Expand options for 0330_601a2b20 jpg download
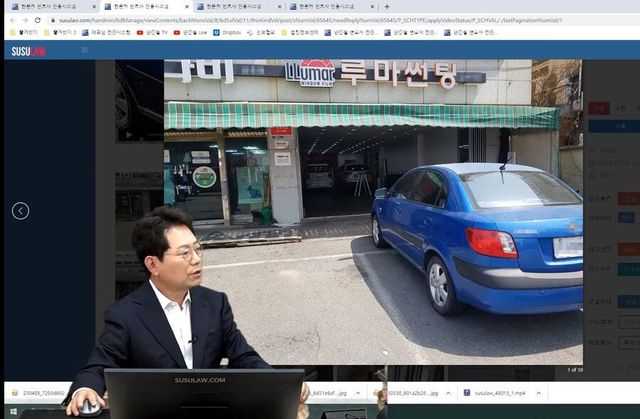640x419 pixels. pos(447,393)
